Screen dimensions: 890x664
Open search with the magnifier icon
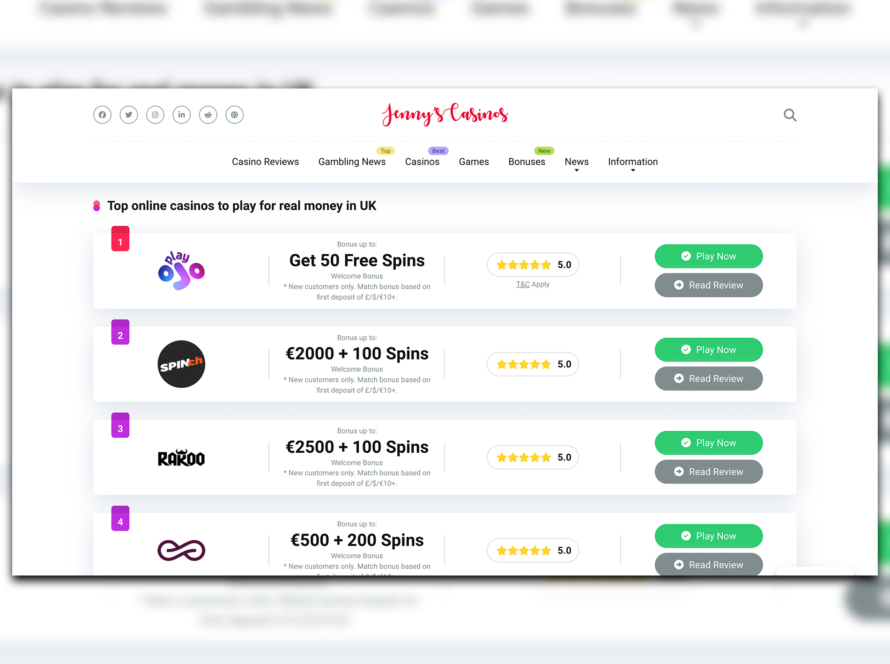coord(790,115)
